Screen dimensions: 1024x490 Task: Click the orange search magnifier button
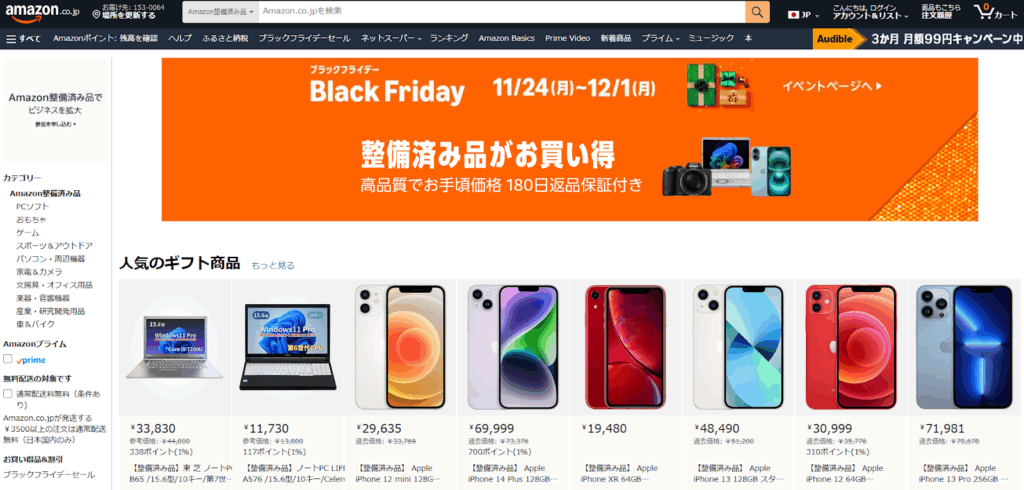(757, 12)
